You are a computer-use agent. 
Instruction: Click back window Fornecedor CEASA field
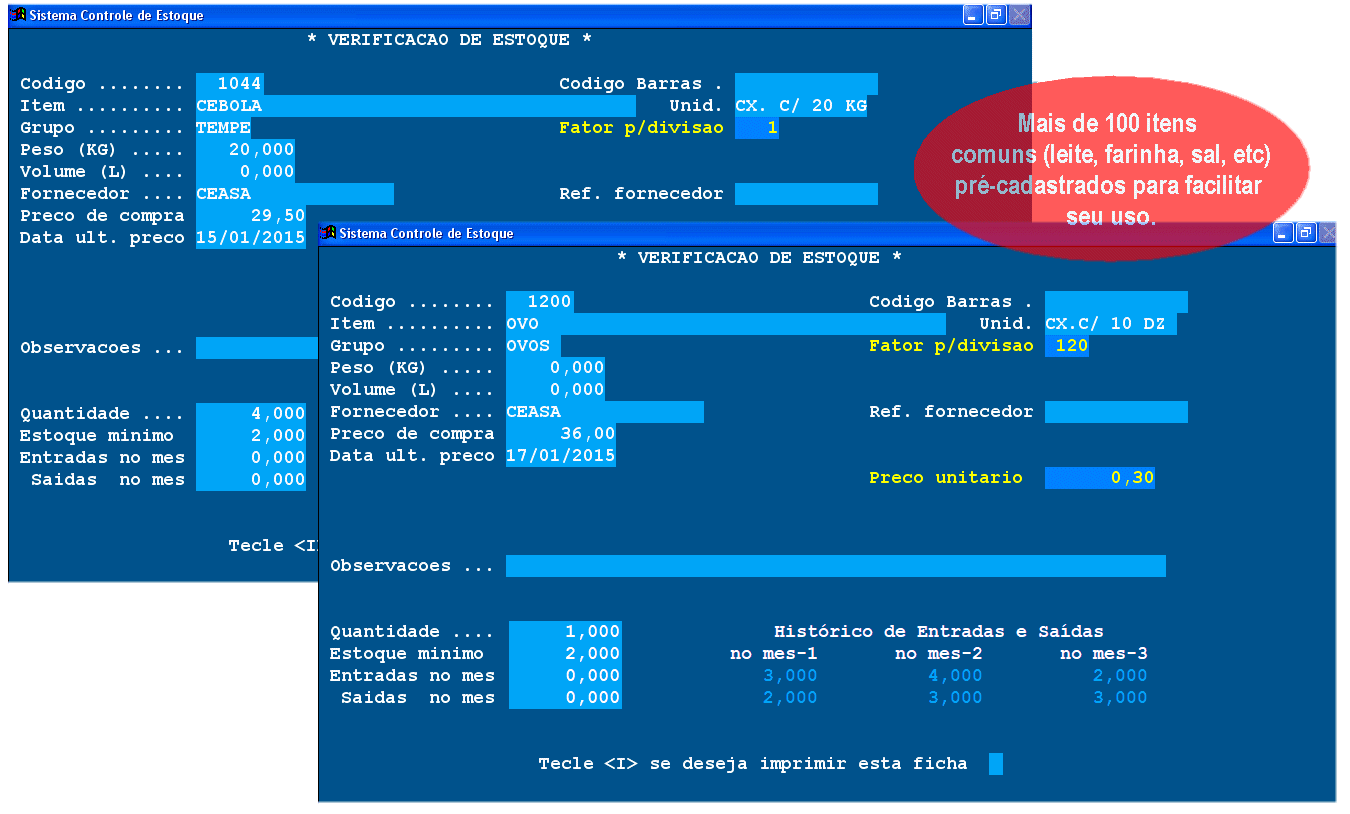[295, 194]
